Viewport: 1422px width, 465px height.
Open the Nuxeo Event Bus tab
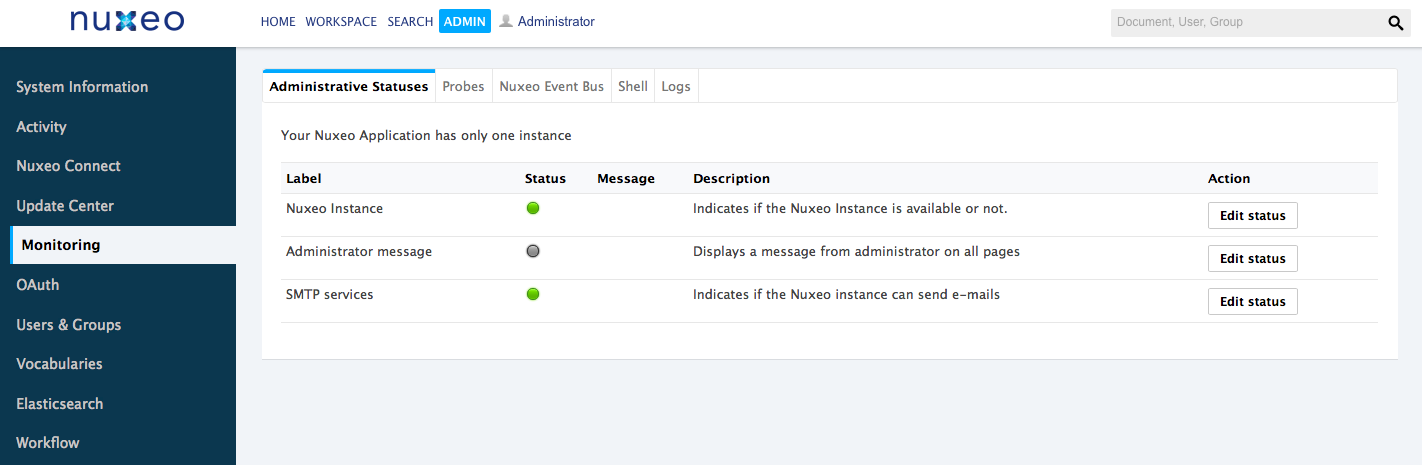point(552,86)
